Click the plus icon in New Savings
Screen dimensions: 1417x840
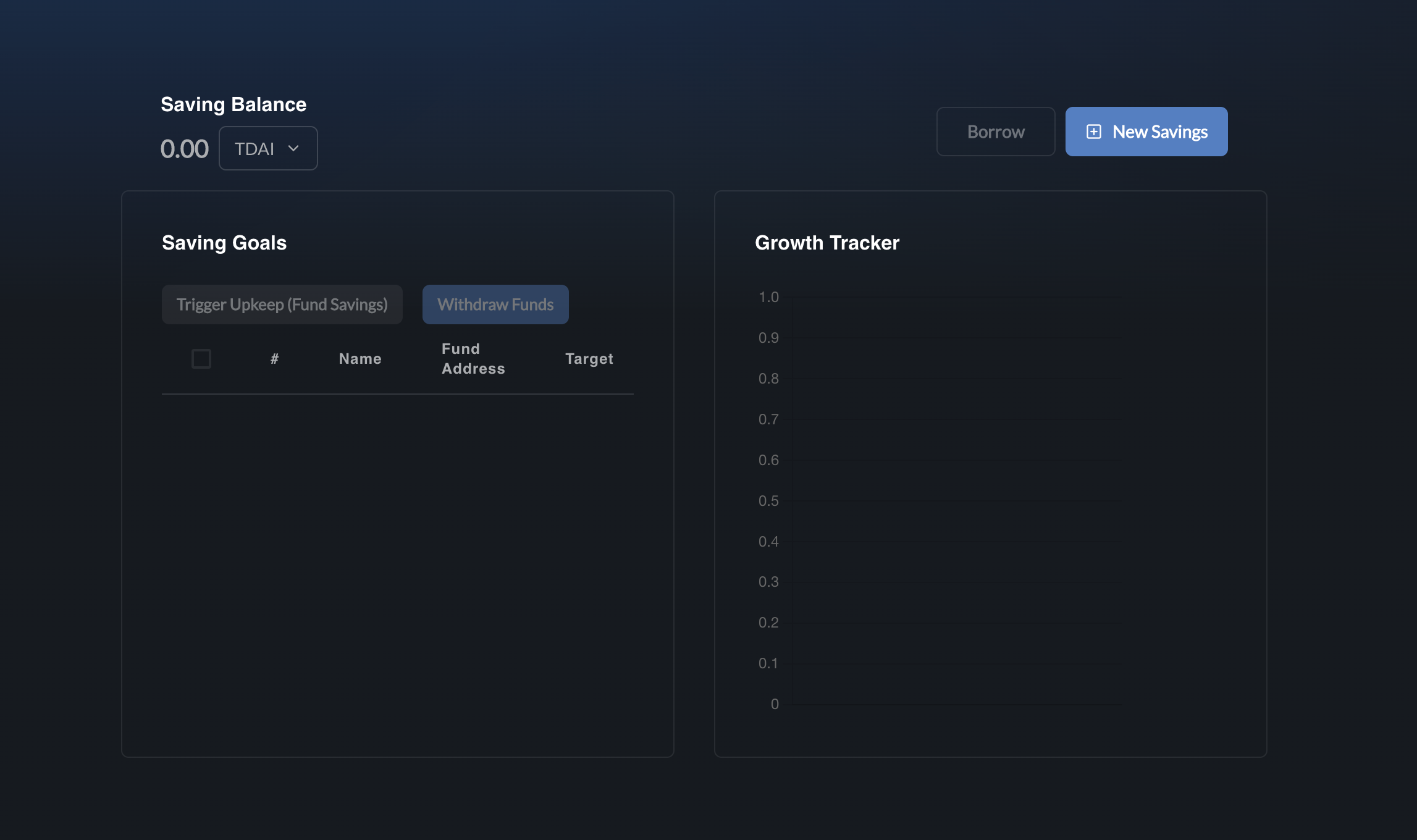1093,132
